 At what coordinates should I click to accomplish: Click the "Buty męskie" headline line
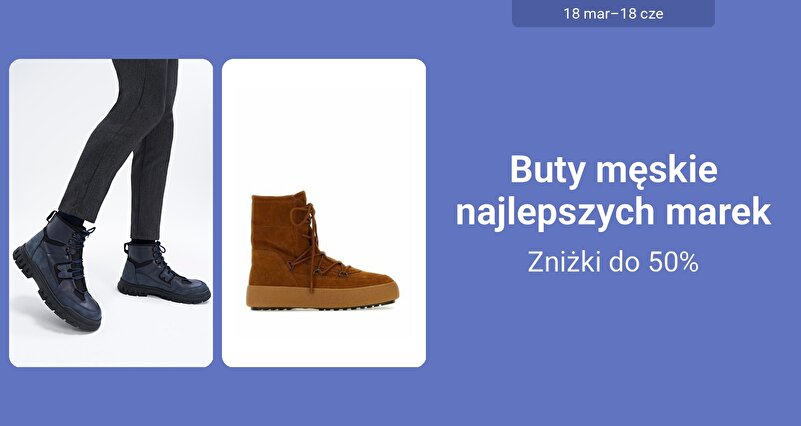pyautogui.click(x=614, y=170)
